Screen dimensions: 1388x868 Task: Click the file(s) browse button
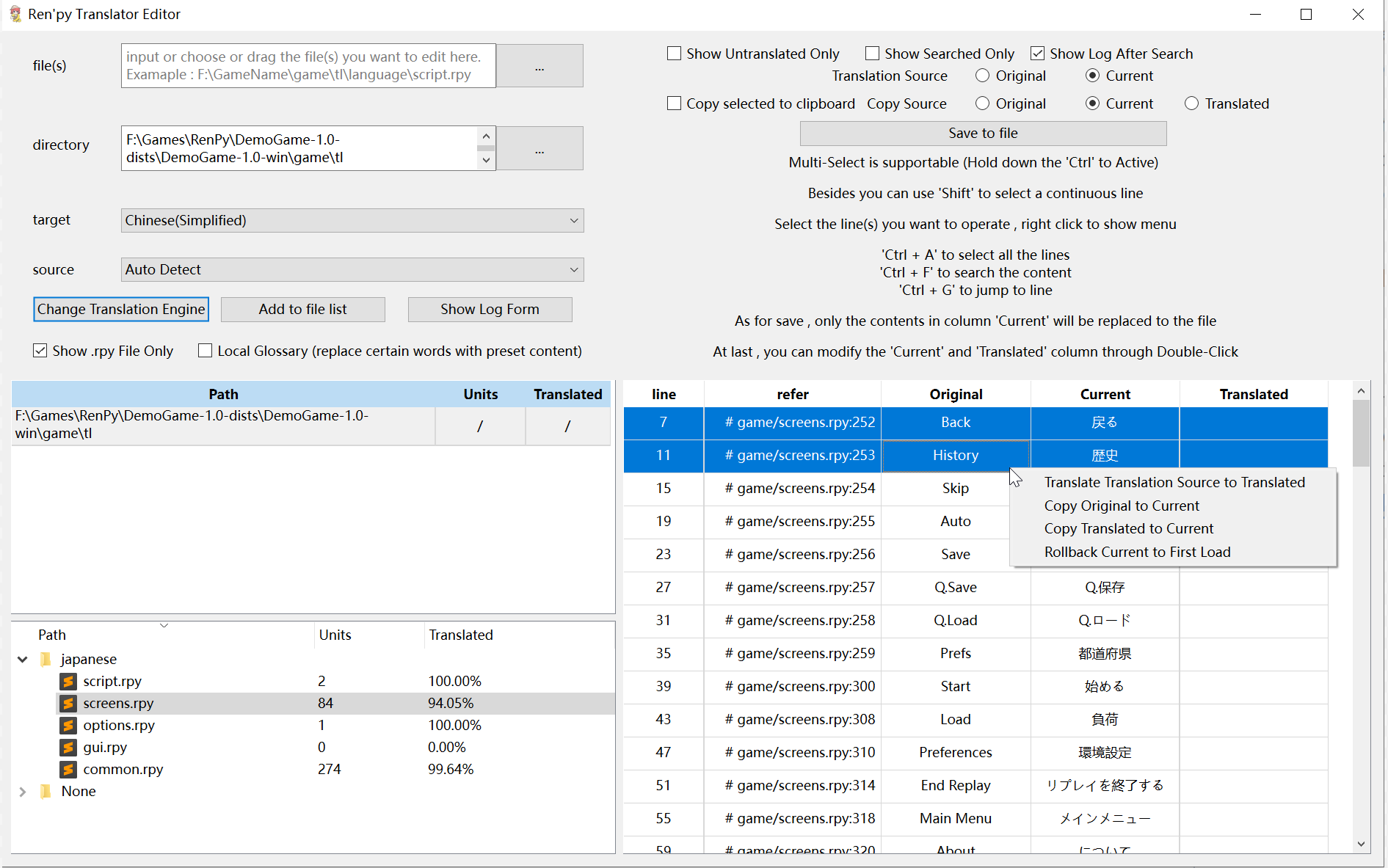coord(539,66)
